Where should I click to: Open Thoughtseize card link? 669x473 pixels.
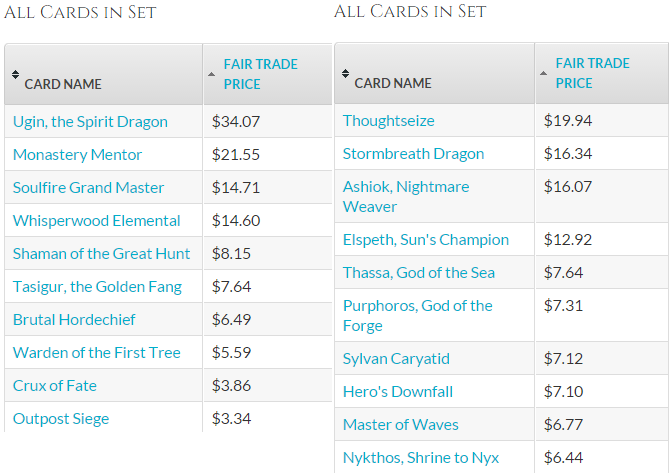pos(389,121)
